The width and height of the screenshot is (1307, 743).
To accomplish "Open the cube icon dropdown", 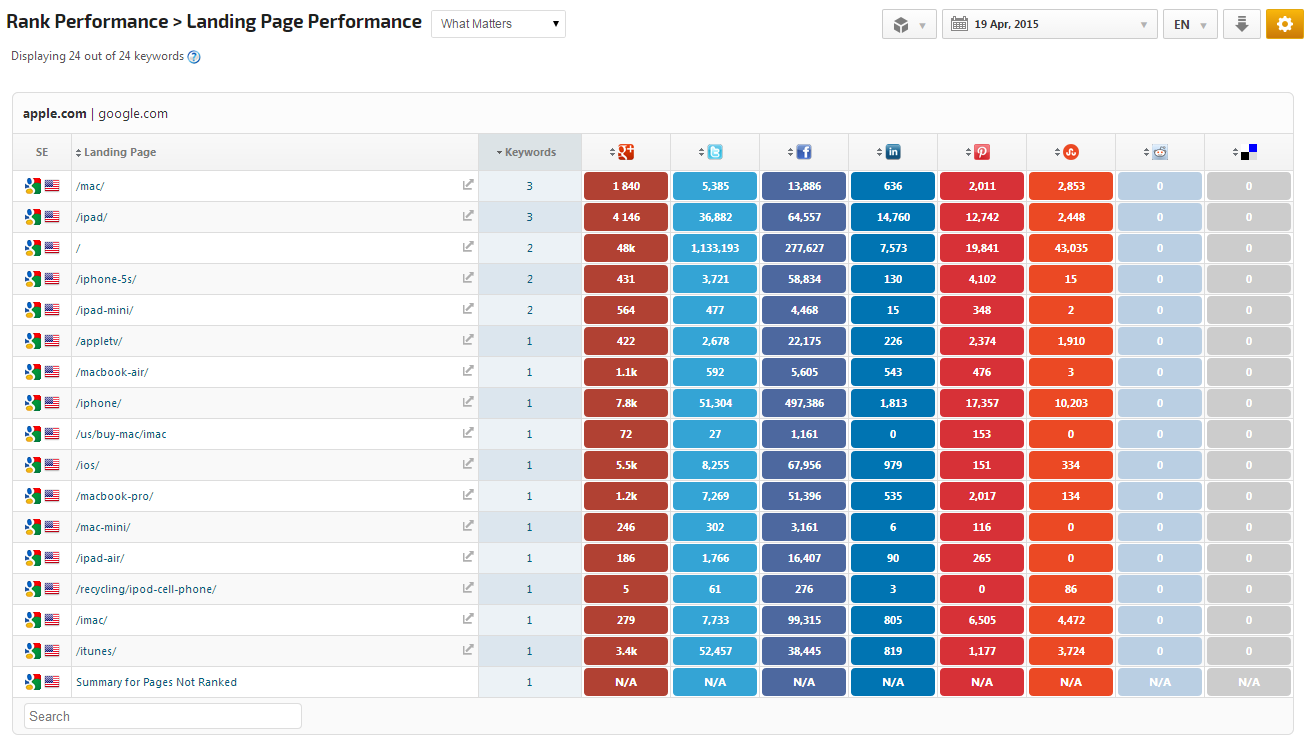I will point(909,25).
